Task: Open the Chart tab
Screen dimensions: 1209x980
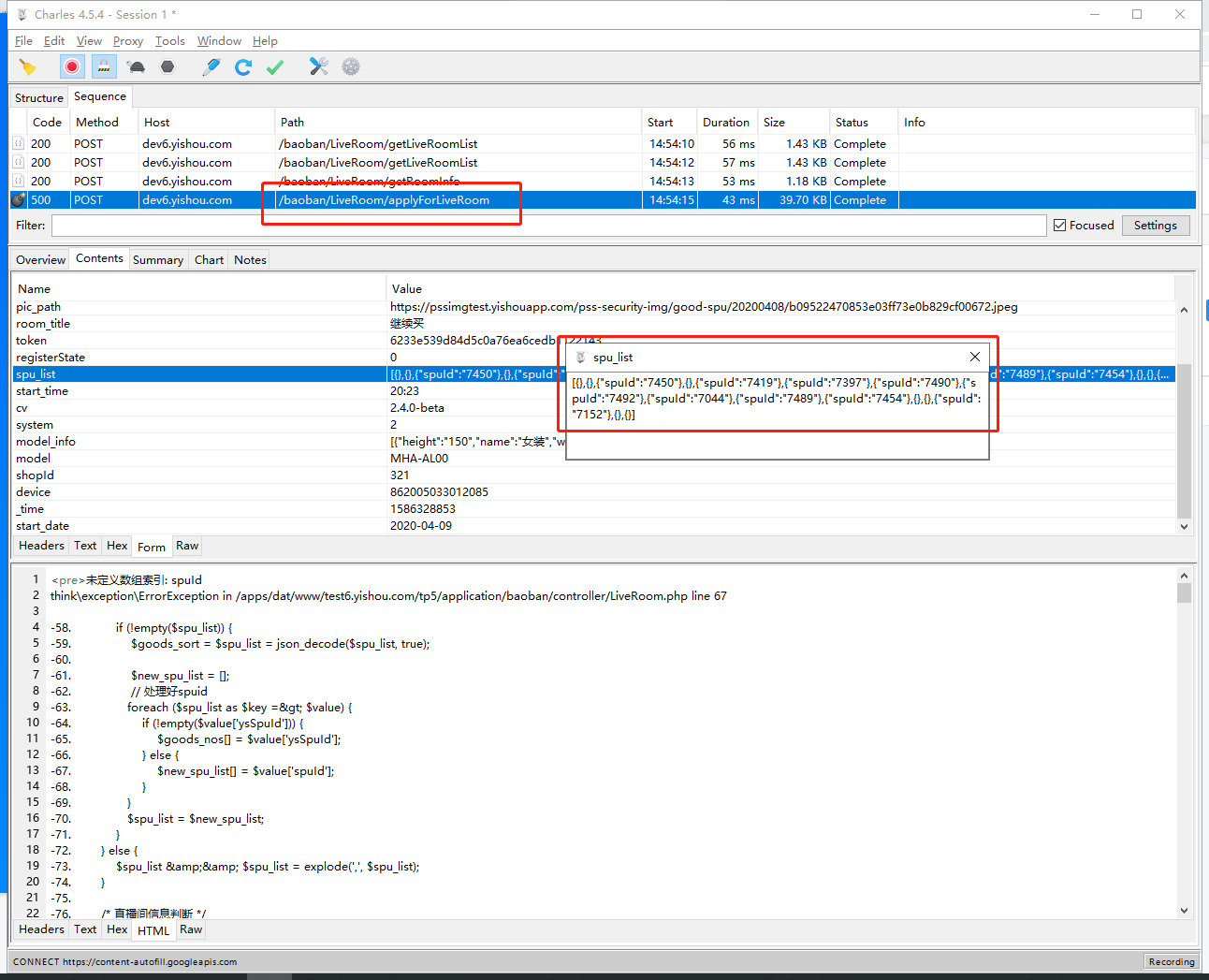Action: [209, 260]
